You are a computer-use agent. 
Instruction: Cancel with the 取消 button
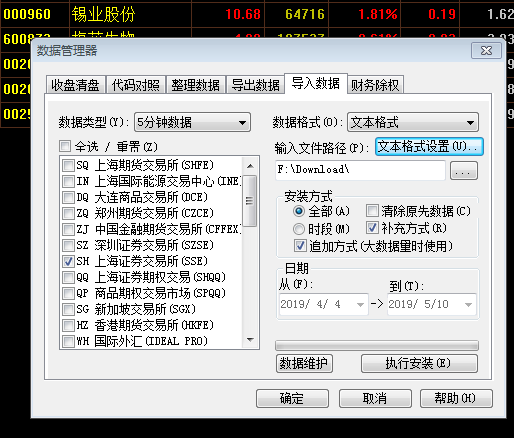click(375, 399)
